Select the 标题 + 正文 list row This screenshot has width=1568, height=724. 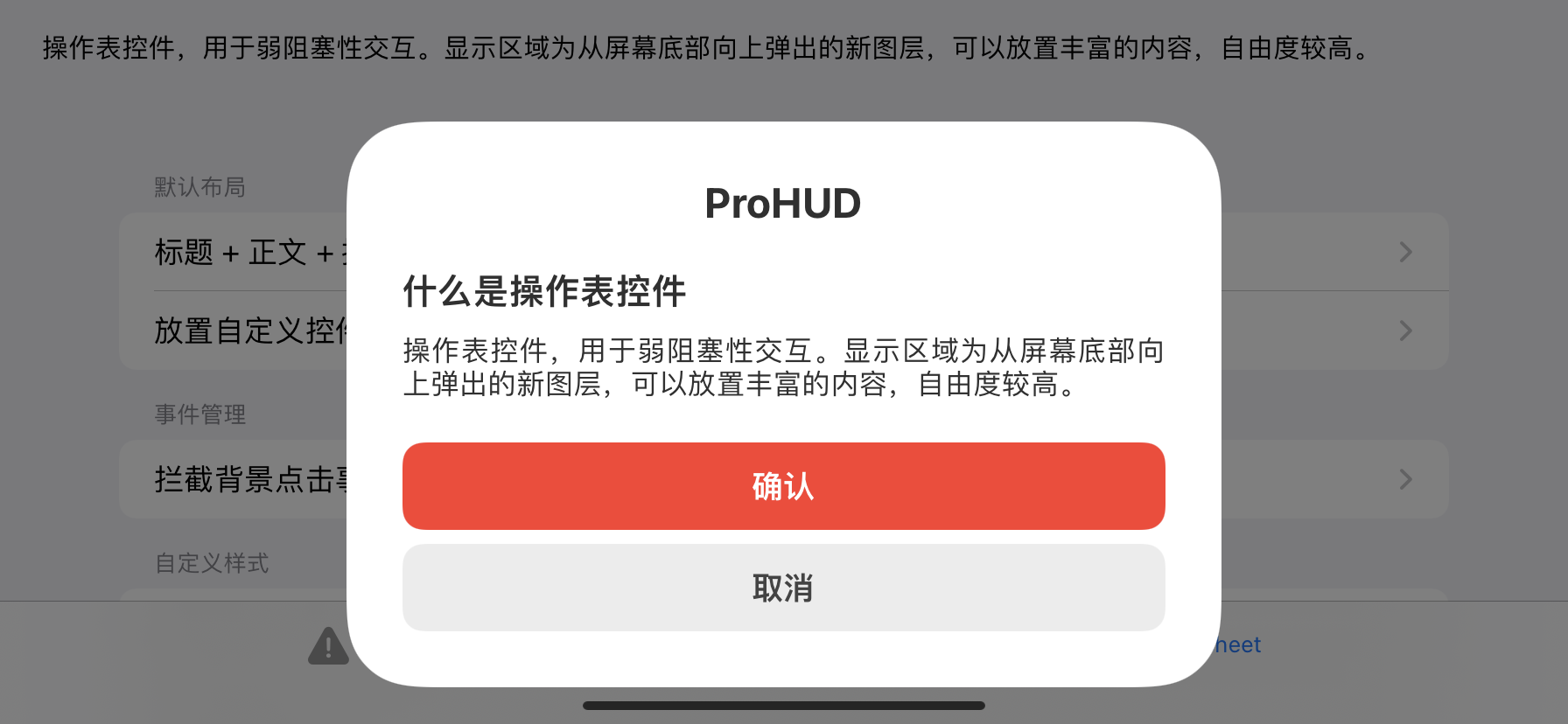tap(783, 252)
